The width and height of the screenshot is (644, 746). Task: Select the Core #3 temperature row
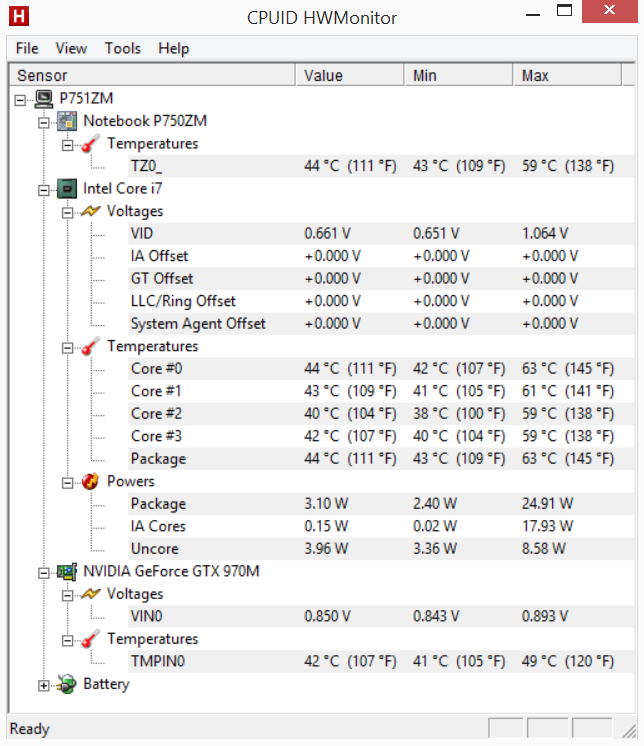(x=381, y=436)
